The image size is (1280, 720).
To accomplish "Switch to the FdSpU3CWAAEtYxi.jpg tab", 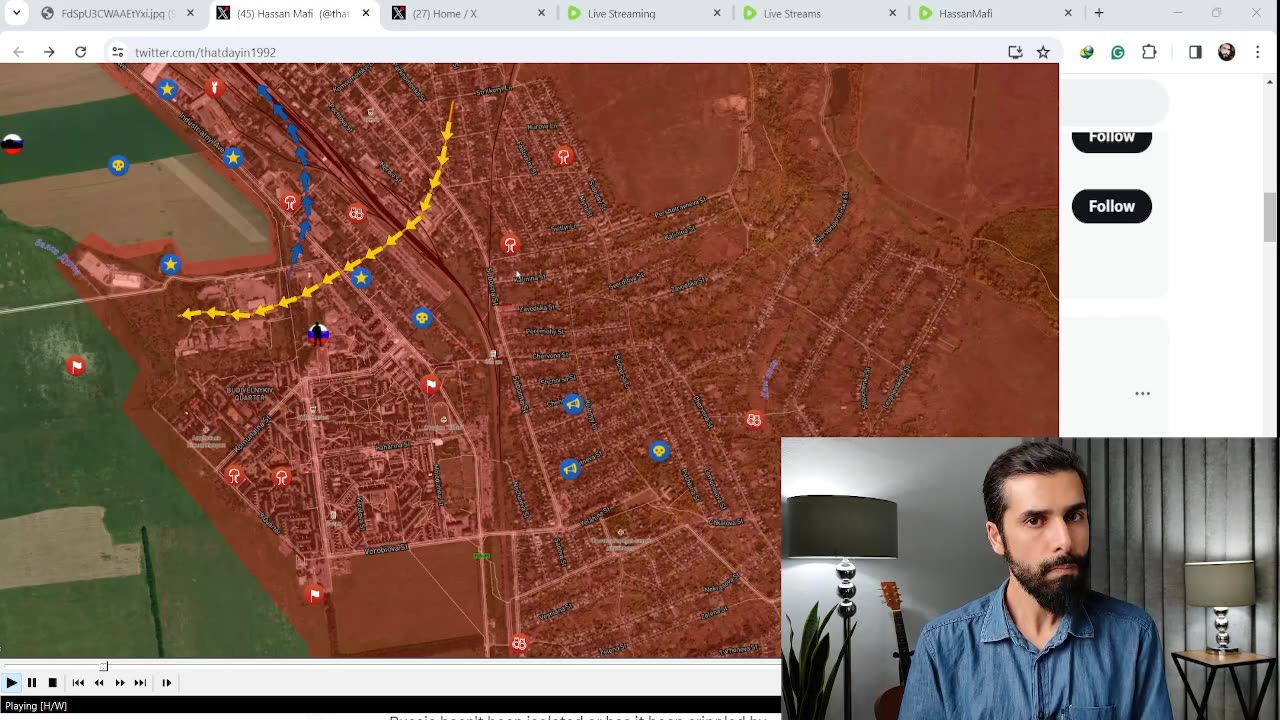I will pos(118,13).
